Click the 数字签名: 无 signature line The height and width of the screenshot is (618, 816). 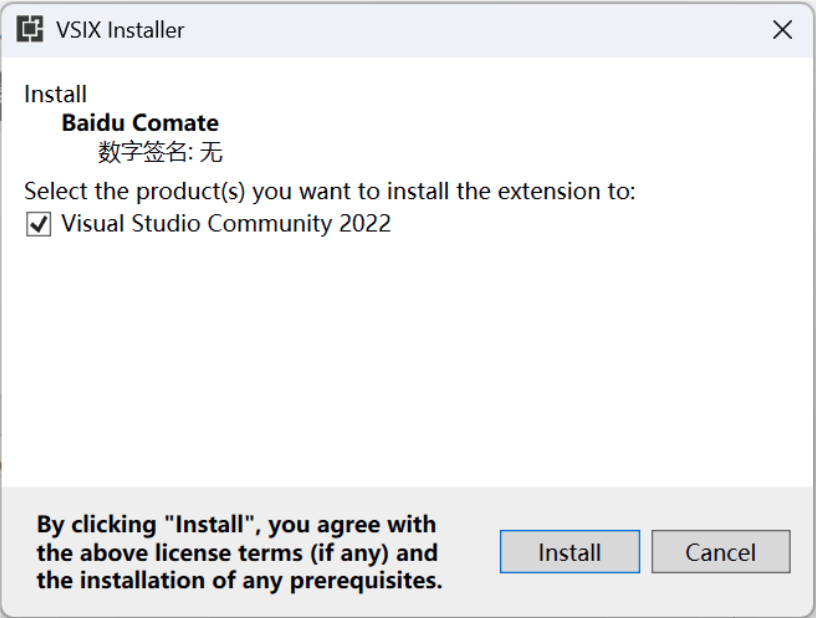[160, 152]
